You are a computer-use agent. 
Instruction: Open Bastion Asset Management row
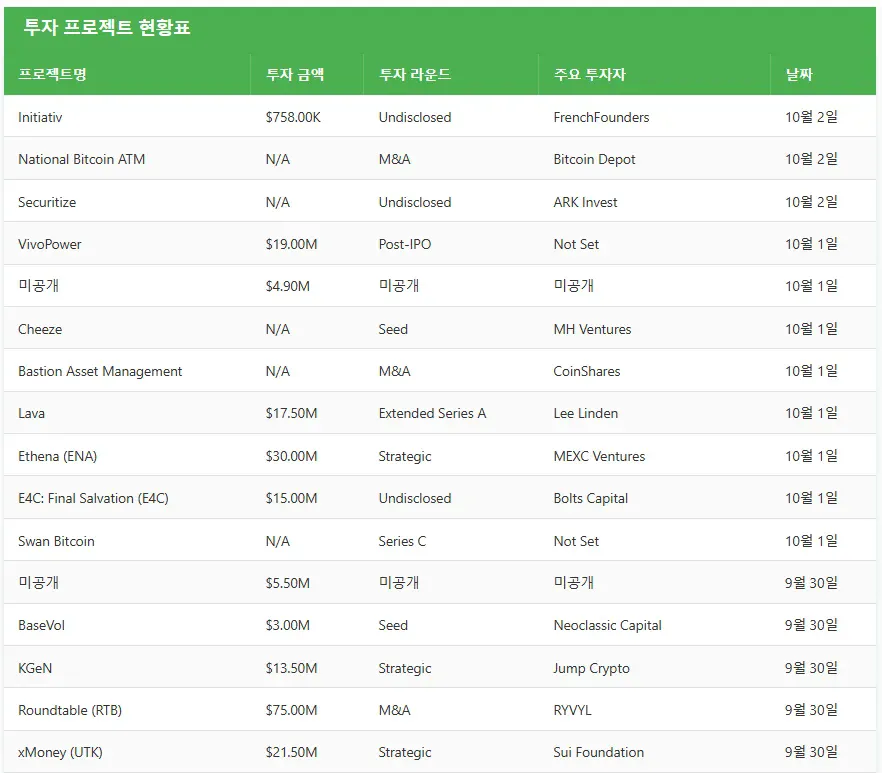(x=100, y=371)
